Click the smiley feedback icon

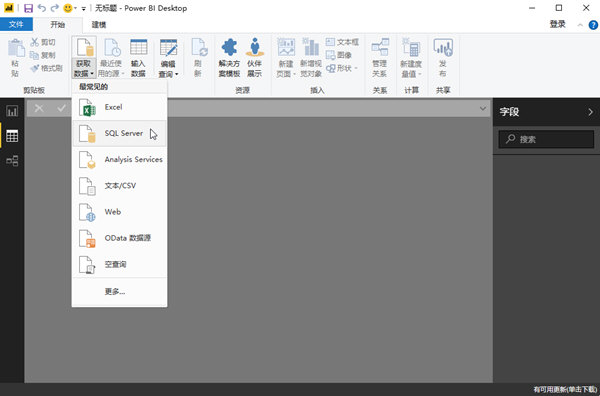tap(67, 8)
